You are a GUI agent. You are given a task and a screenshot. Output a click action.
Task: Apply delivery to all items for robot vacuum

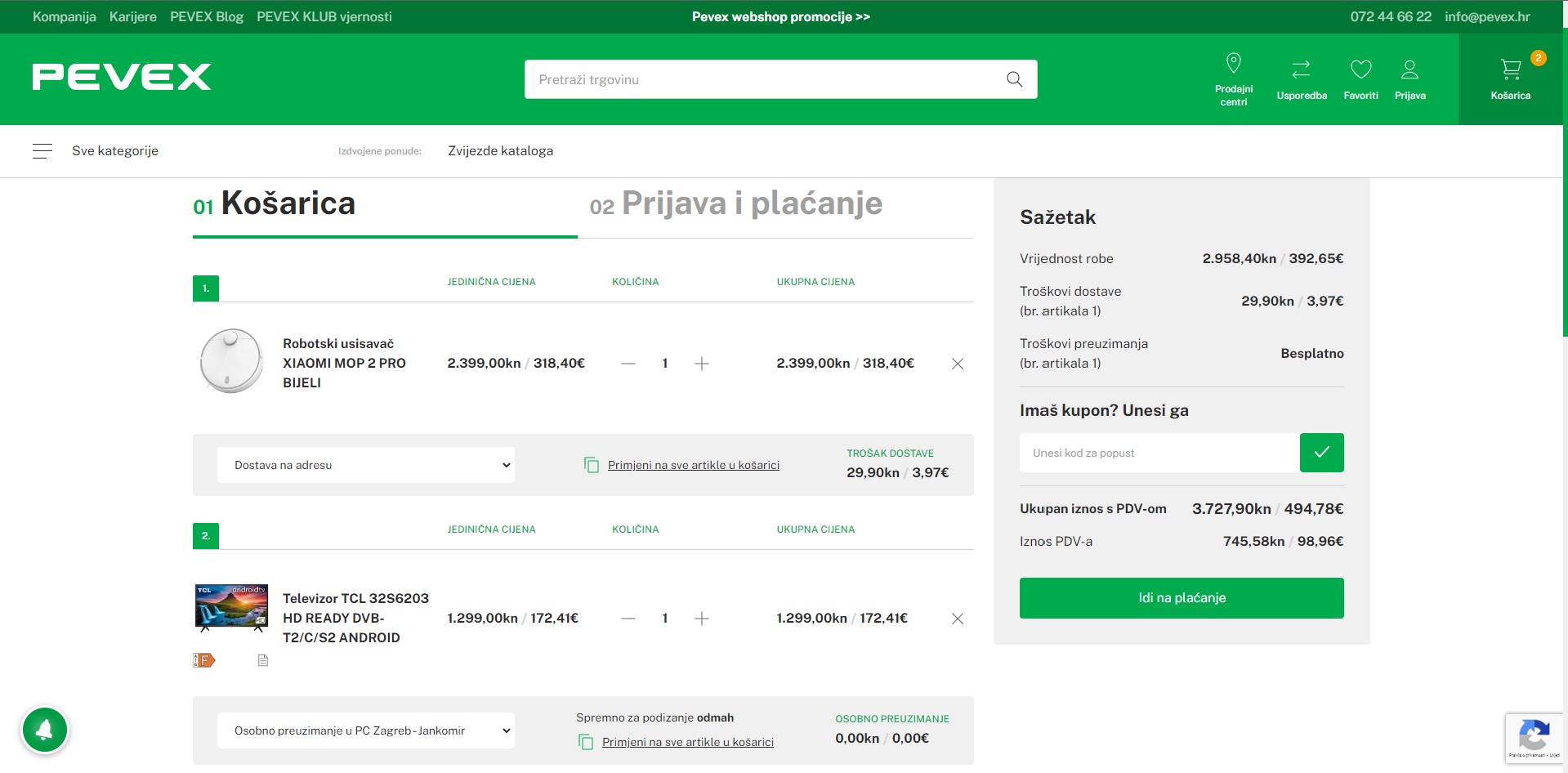(693, 465)
